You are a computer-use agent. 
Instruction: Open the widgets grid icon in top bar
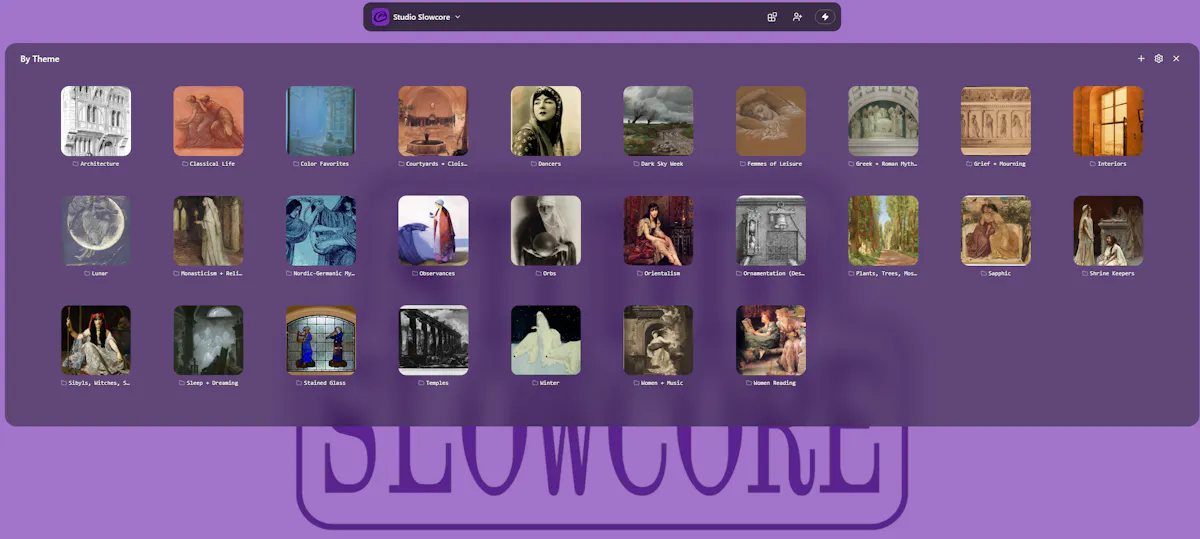click(772, 17)
